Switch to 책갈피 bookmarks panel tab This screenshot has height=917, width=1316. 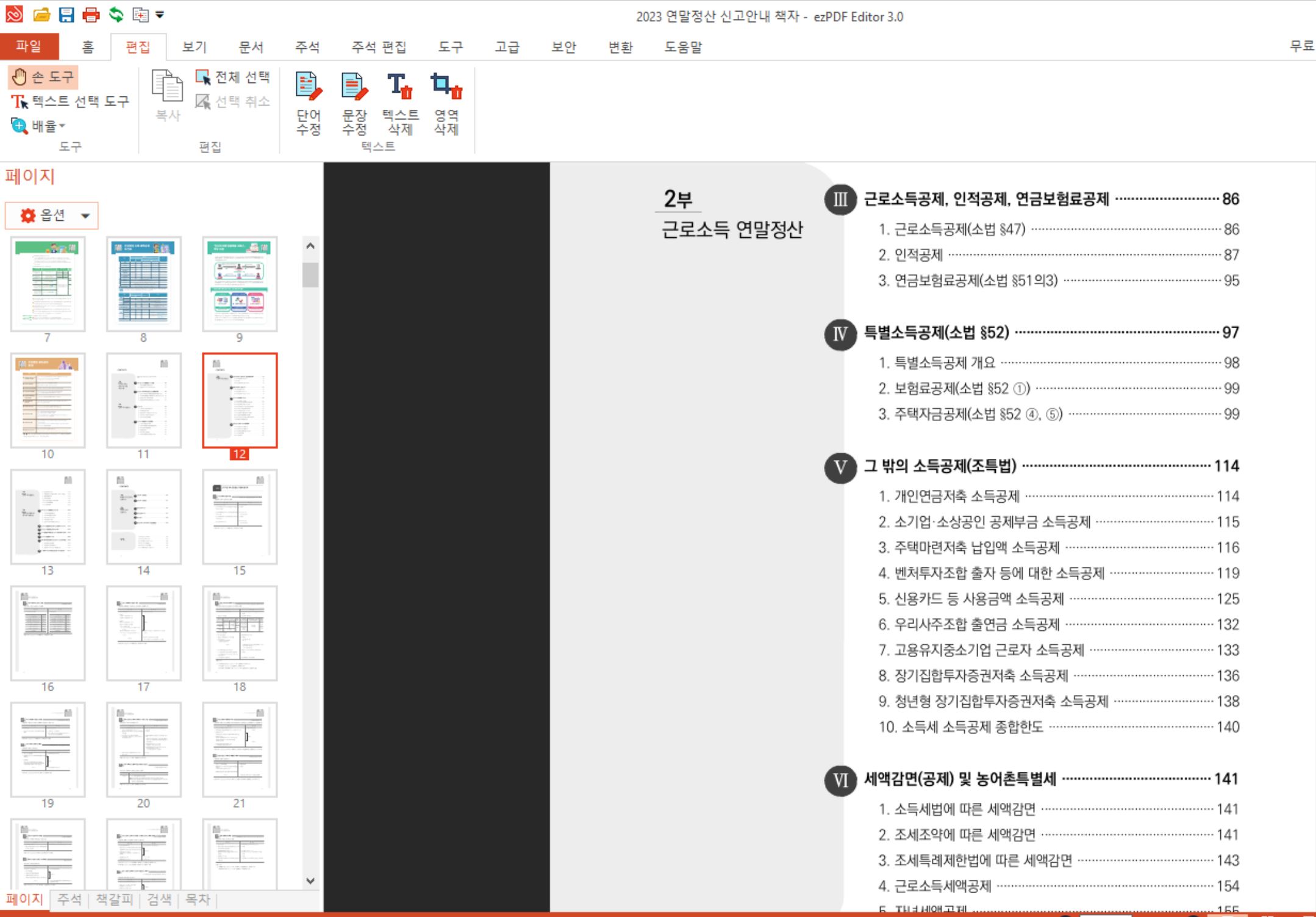click(114, 899)
